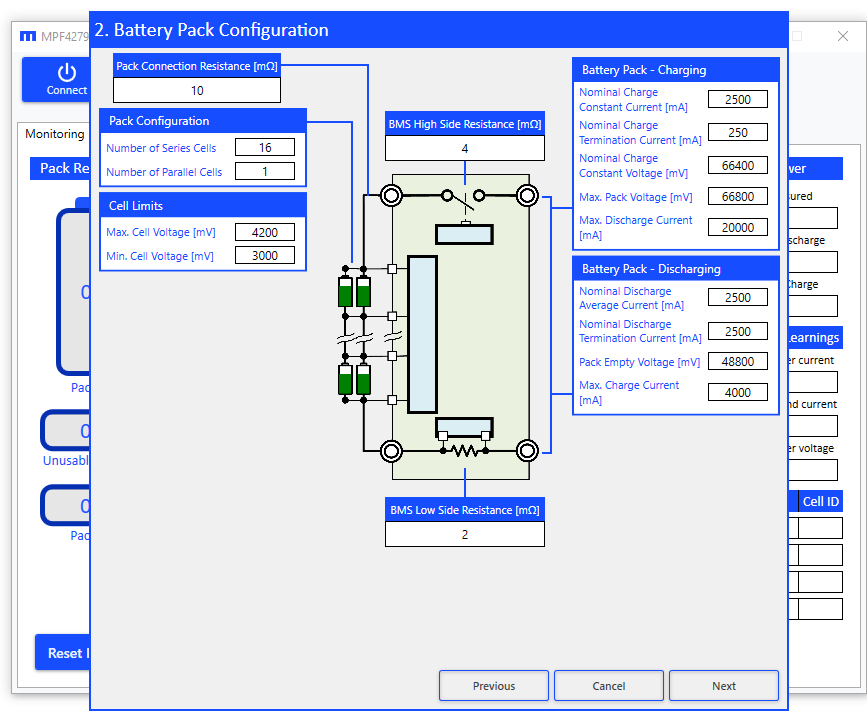The height and width of the screenshot is (713, 867).
Task: Edit the Max. Cell Voltage value
Action: pyautogui.click(x=265, y=233)
